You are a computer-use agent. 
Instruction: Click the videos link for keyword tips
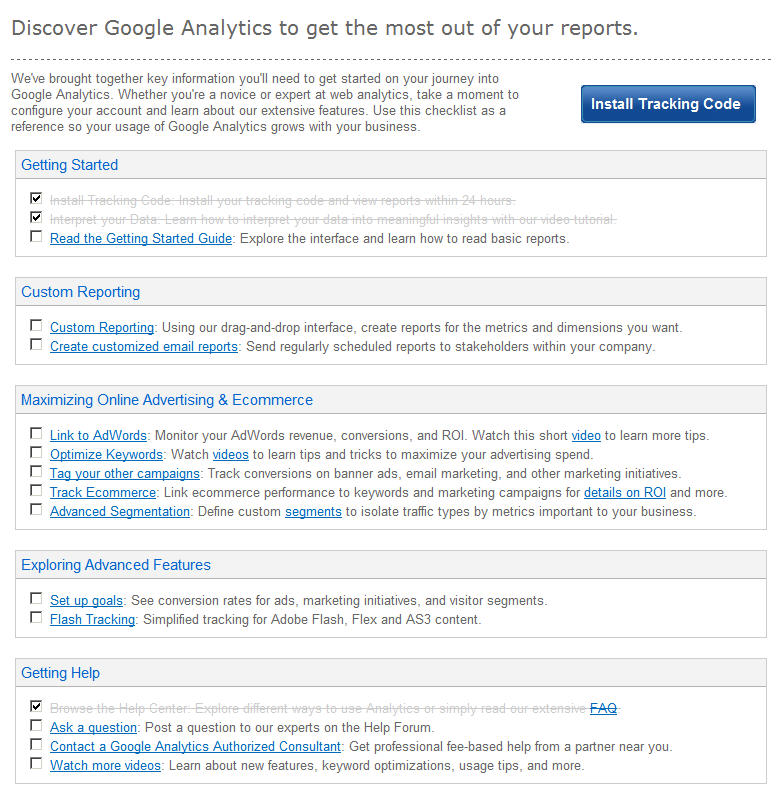click(x=231, y=454)
